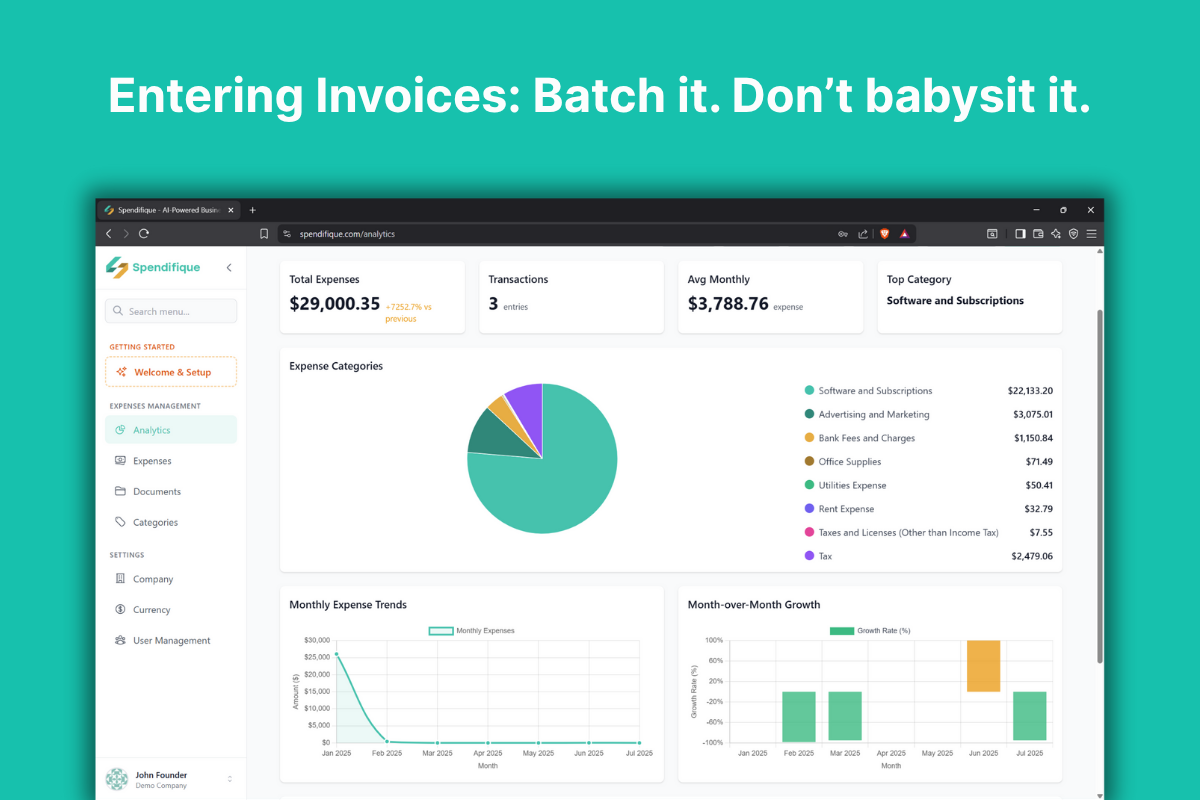The image size is (1200, 800).
Task: Click the Search menu input field
Action: (x=171, y=311)
